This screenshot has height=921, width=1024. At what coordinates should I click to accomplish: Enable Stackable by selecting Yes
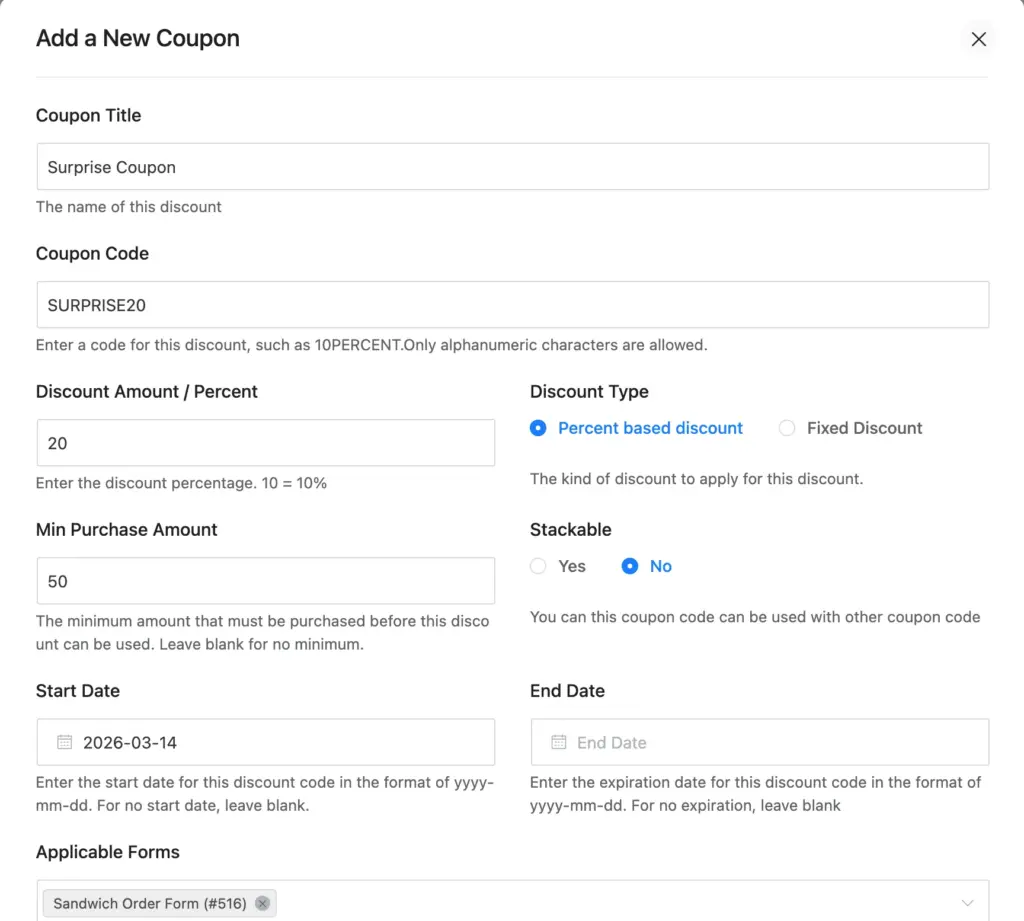(537, 566)
